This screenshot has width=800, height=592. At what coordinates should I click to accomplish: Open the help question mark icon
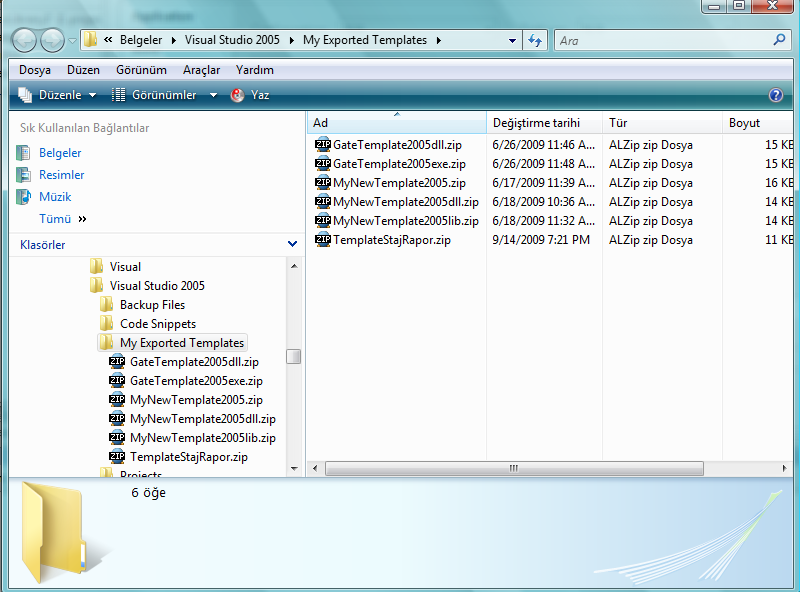pos(775,95)
